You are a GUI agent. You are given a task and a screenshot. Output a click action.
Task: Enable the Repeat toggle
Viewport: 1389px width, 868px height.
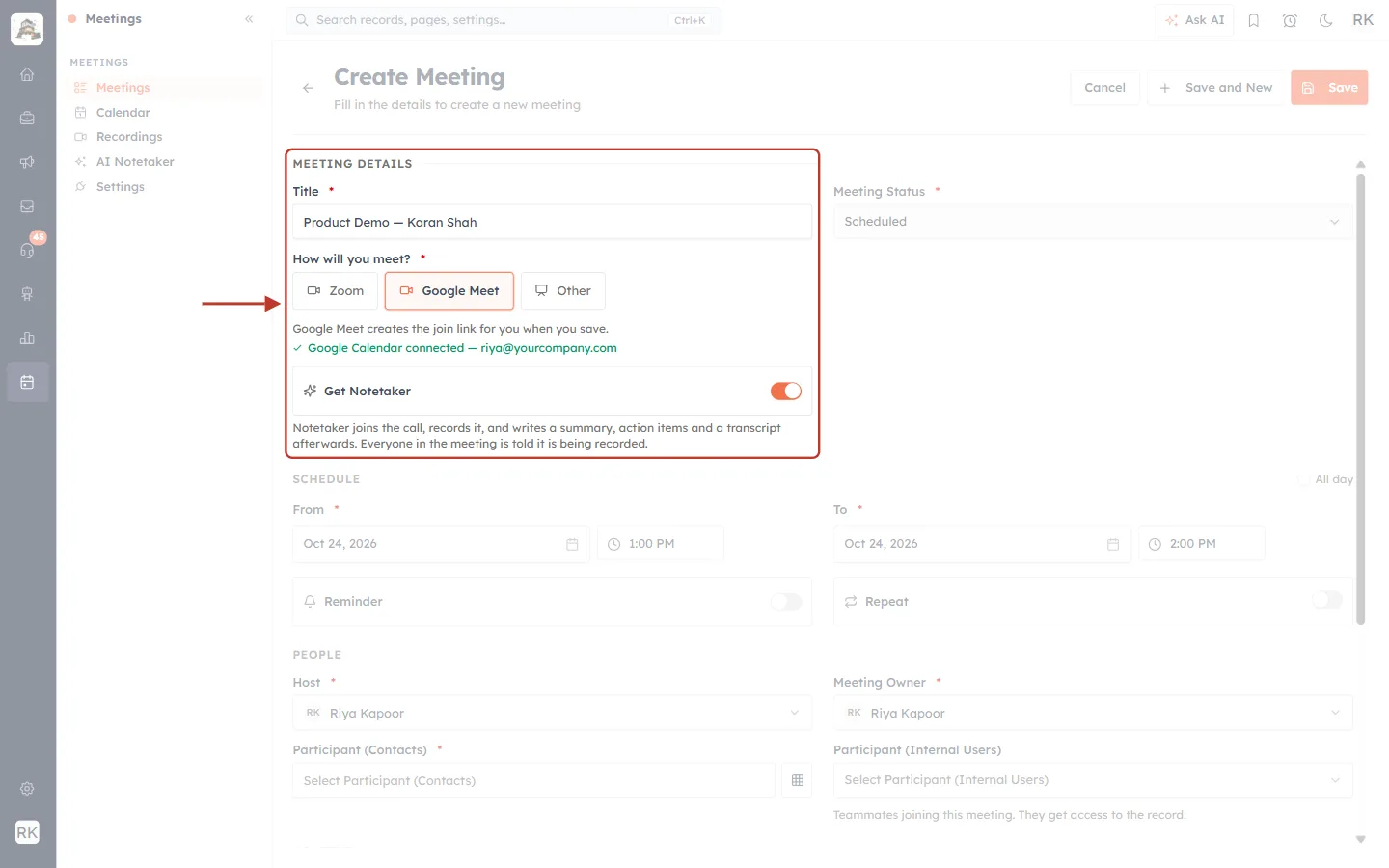[x=1327, y=600]
